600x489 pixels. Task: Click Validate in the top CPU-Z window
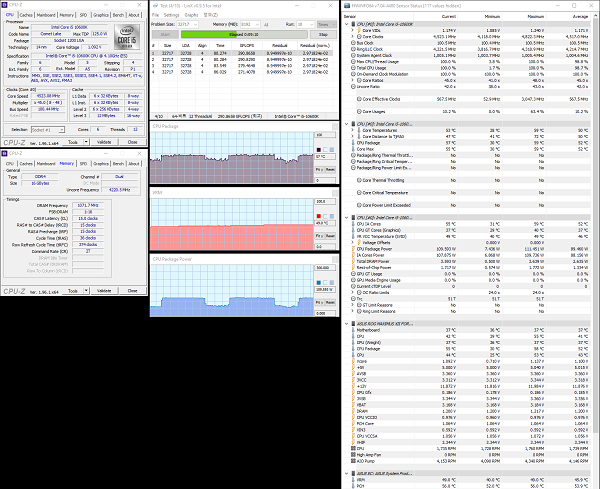tap(104, 142)
